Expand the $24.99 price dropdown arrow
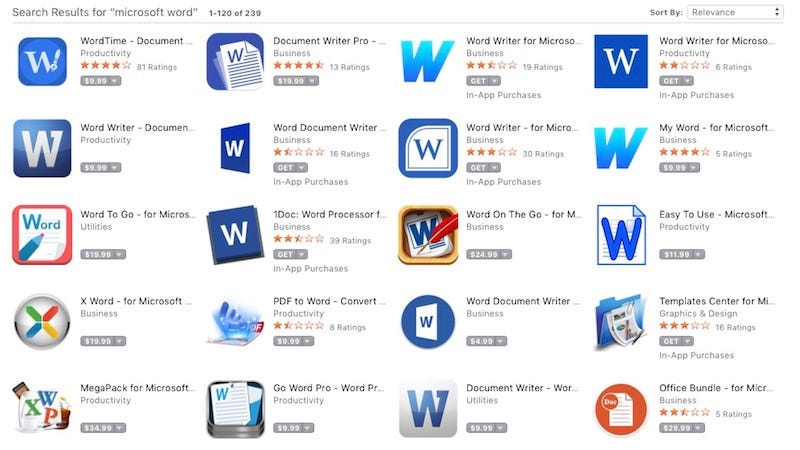This screenshot has height=450, width=800. click(505, 255)
